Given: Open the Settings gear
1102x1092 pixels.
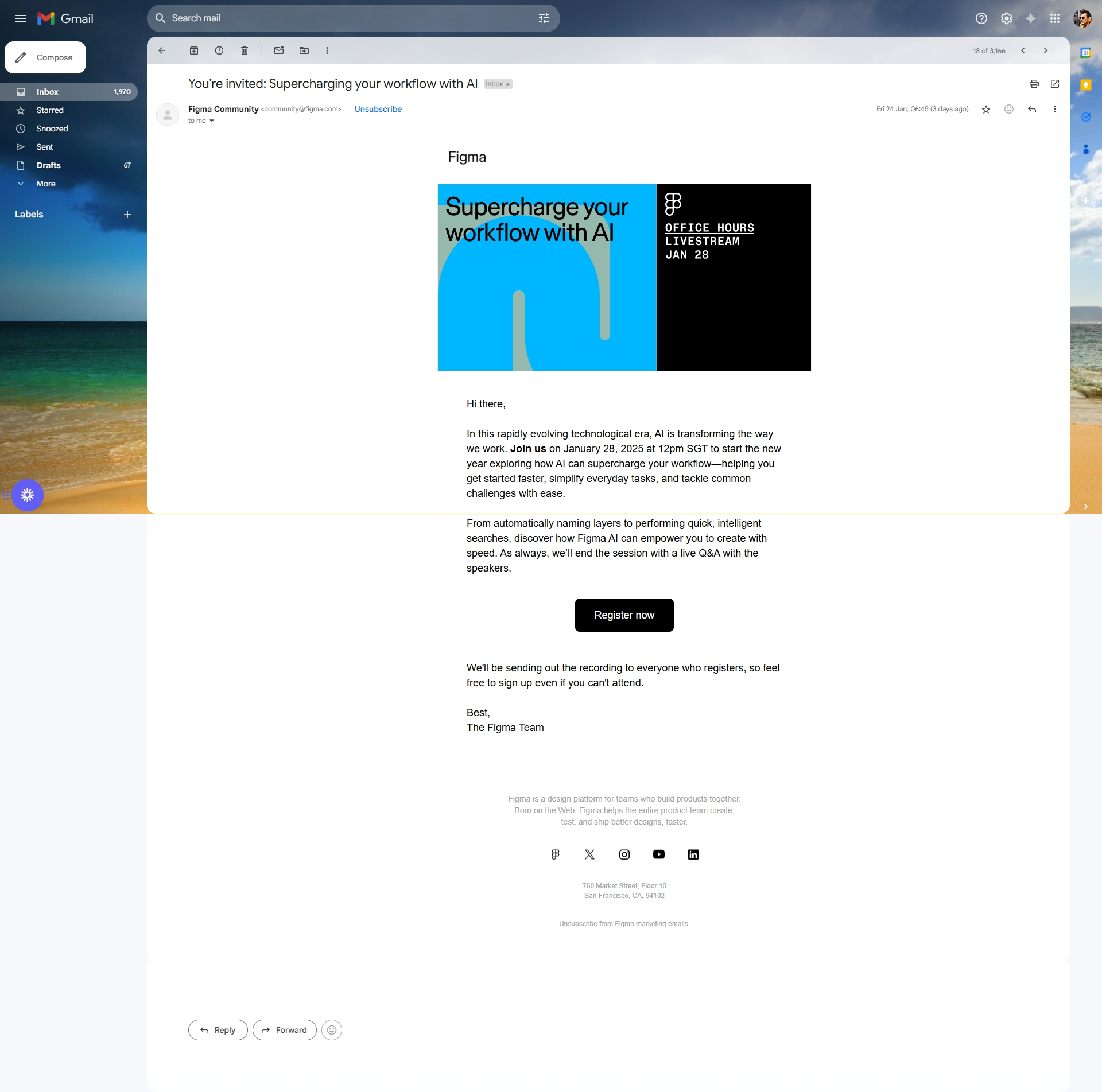Looking at the screenshot, I should click(1007, 18).
